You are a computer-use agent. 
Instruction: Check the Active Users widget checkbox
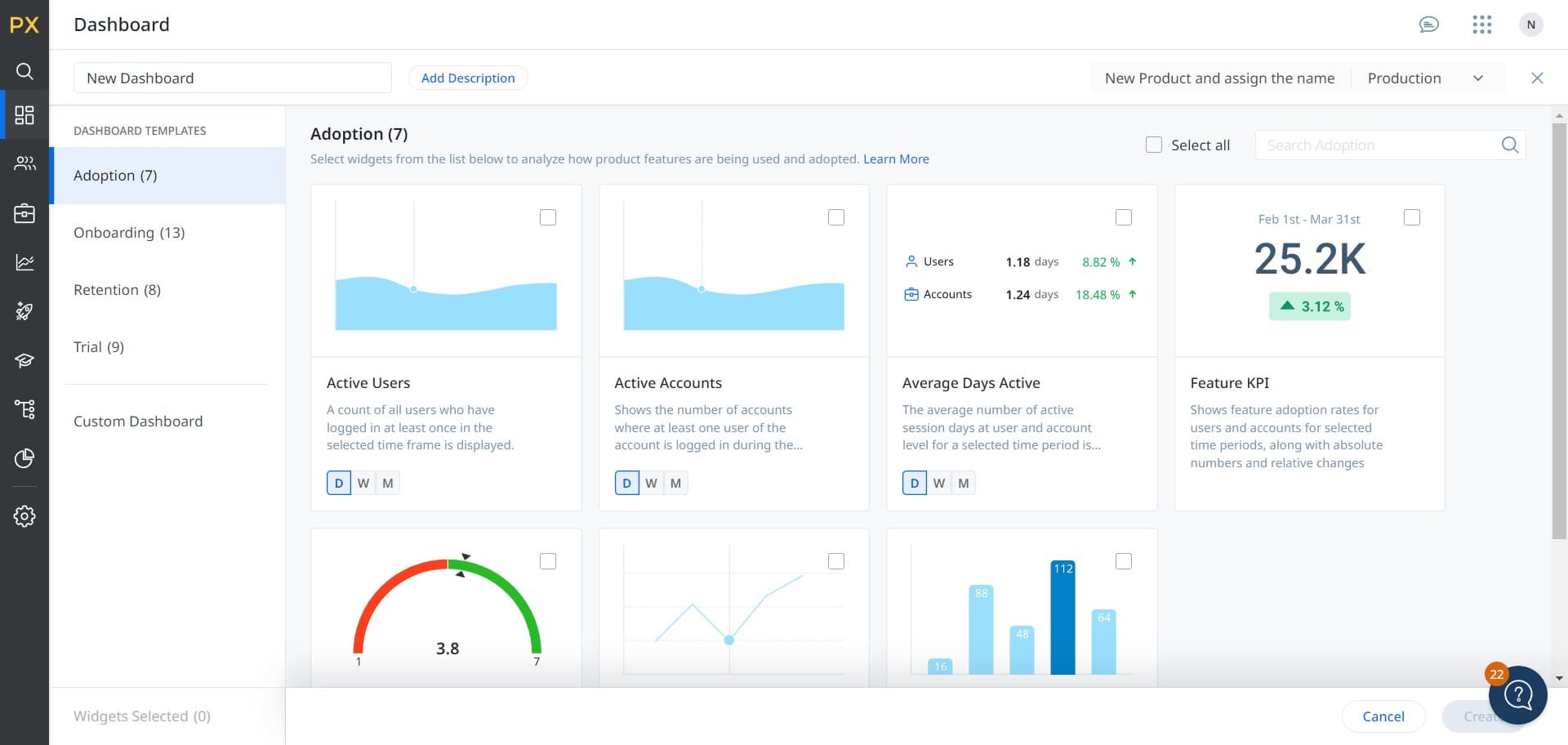(548, 216)
